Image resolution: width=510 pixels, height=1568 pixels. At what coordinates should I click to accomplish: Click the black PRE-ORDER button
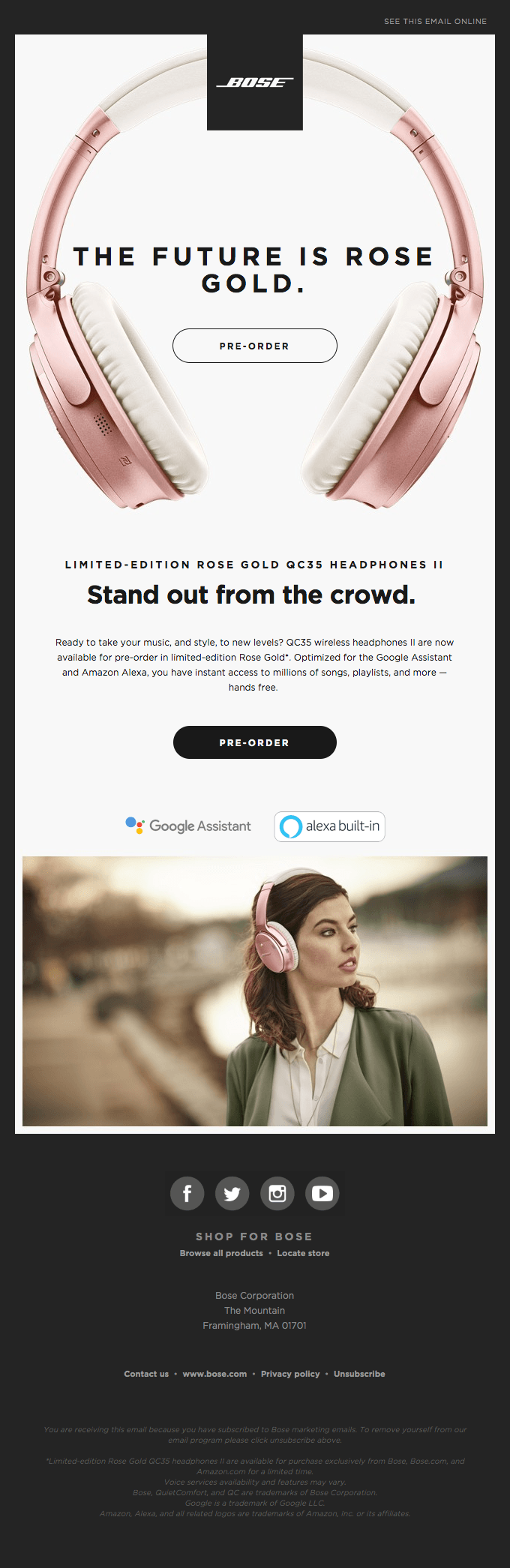[255, 742]
